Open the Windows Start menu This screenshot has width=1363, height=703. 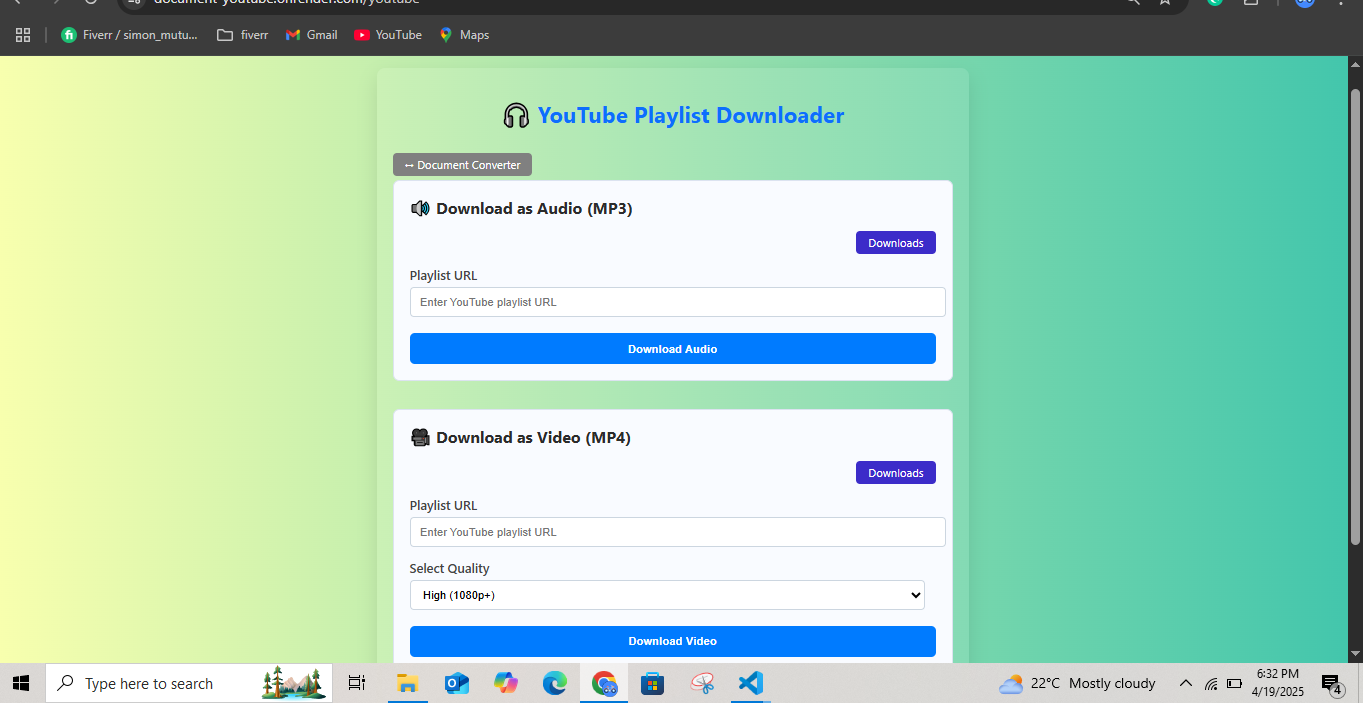click(x=21, y=684)
